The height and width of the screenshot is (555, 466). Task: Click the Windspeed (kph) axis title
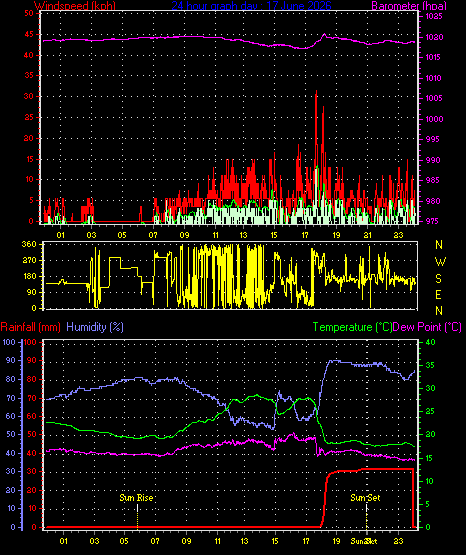pyautogui.click(x=75, y=5)
